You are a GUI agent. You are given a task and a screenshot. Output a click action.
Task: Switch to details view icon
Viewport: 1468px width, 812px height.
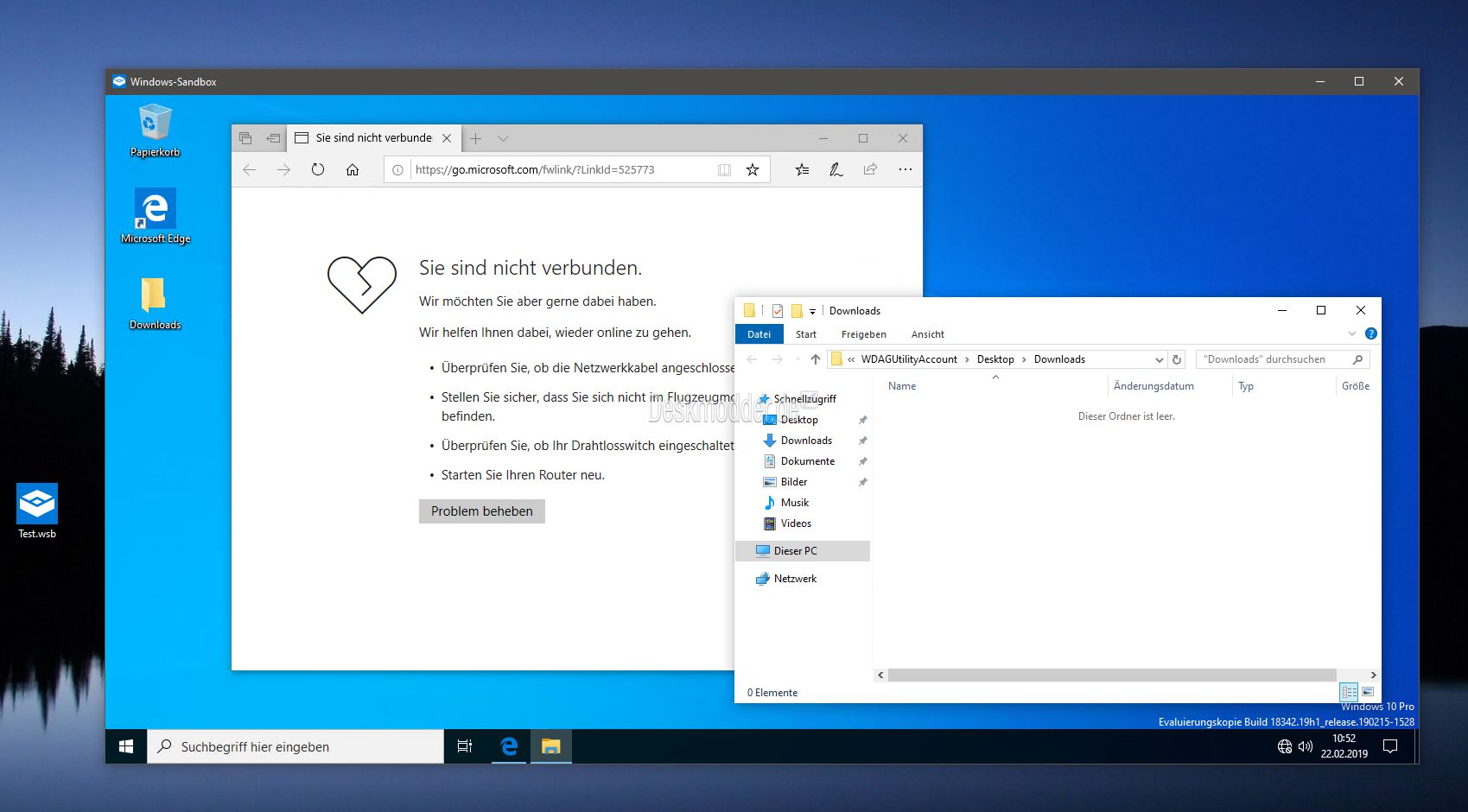click(1349, 692)
